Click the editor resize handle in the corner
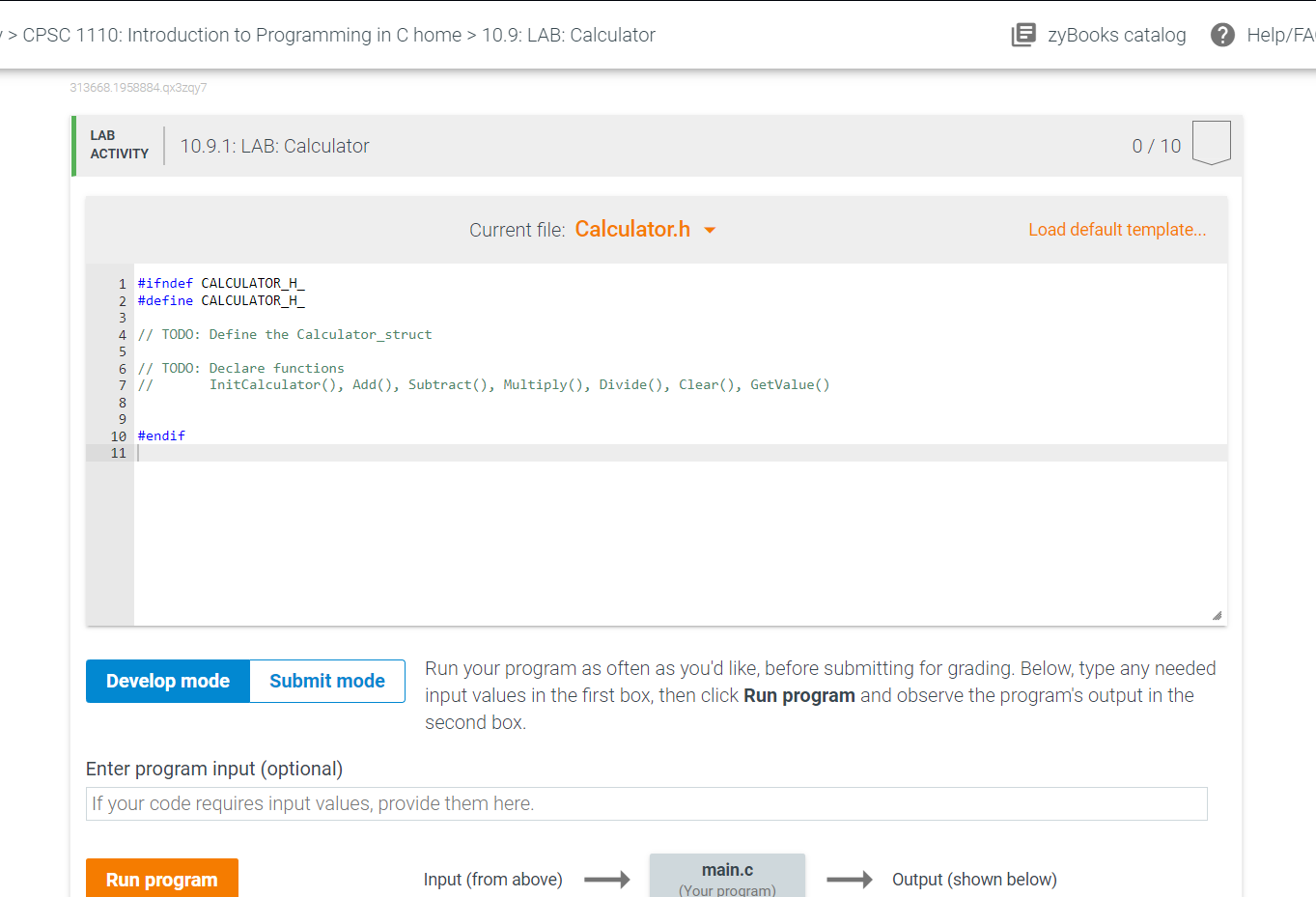The width and height of the screenshot is (1316, 897). click(1217, 615)
